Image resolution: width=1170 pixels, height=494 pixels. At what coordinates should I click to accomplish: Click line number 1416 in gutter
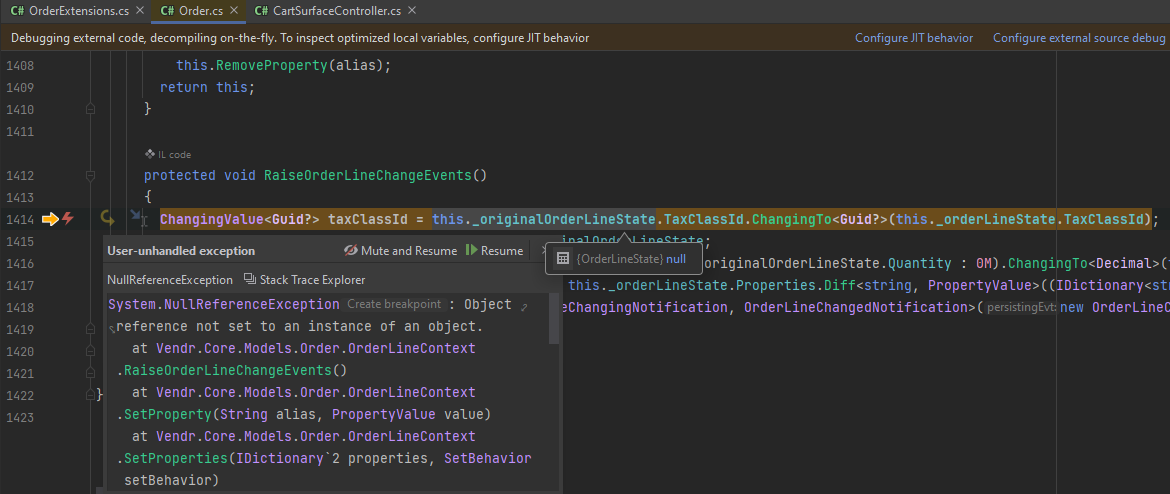20,263
